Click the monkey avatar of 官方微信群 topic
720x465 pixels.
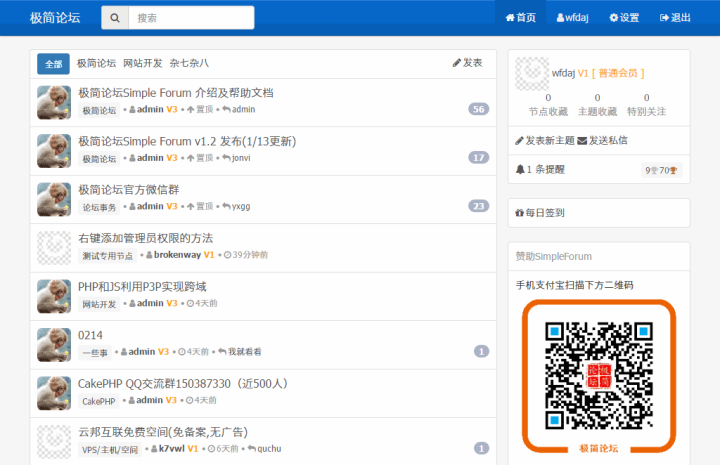coord(54,200)
